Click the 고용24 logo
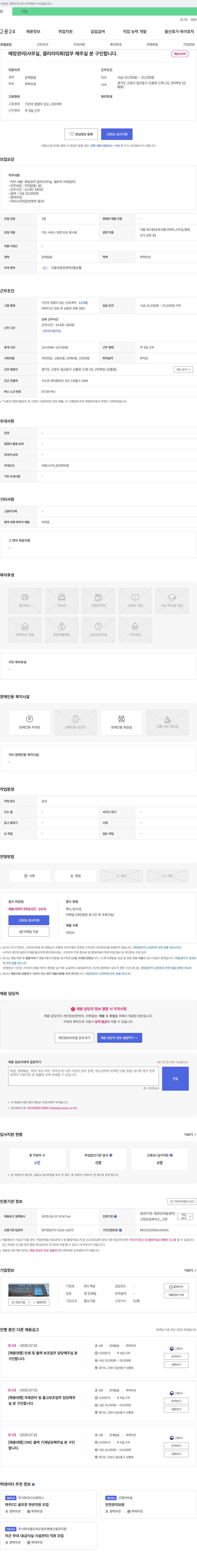Screen dimensions: 197x1568 tap(7, 32)
